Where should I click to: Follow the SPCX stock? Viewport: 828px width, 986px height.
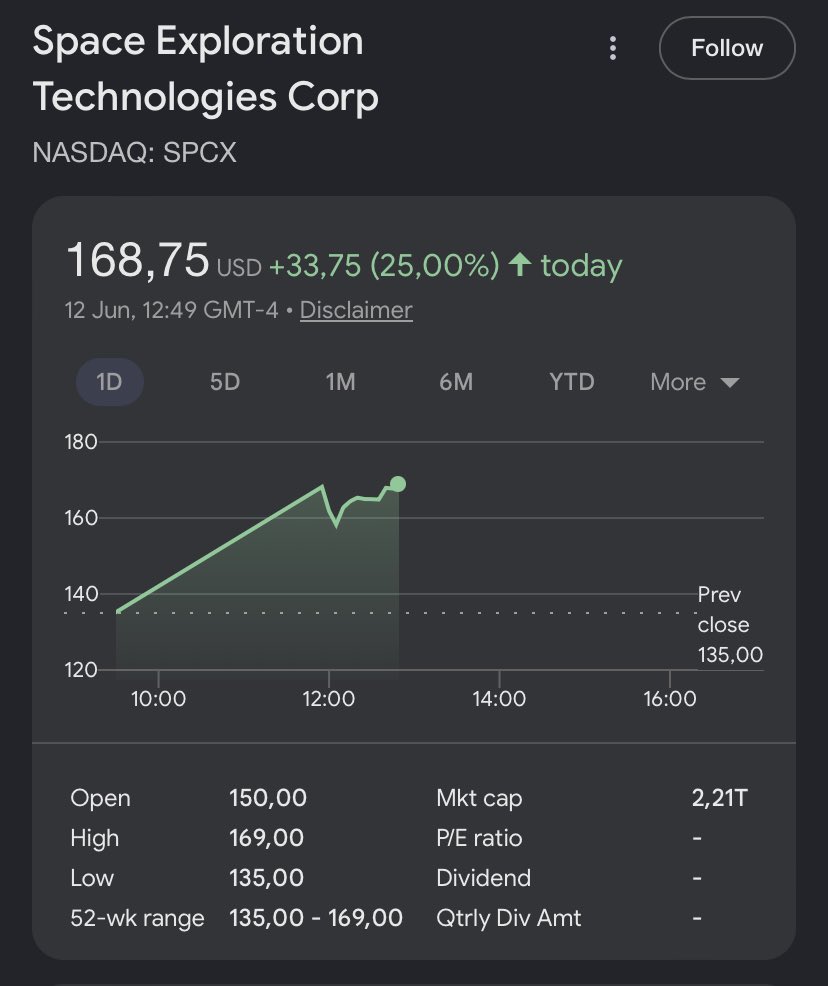tap(727, 48)
